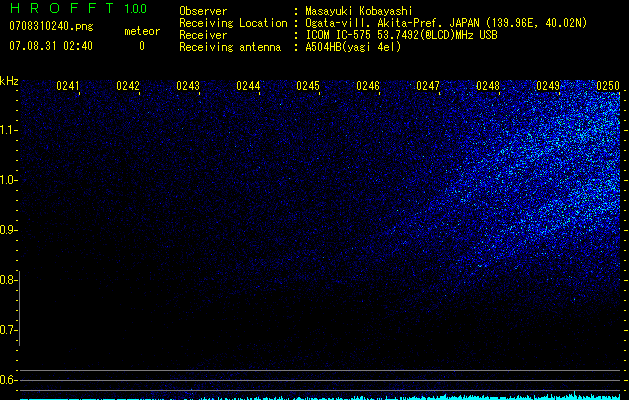
Task: Click the Receiving Location label
Action: pyautogui.click(x=233, y=23)
